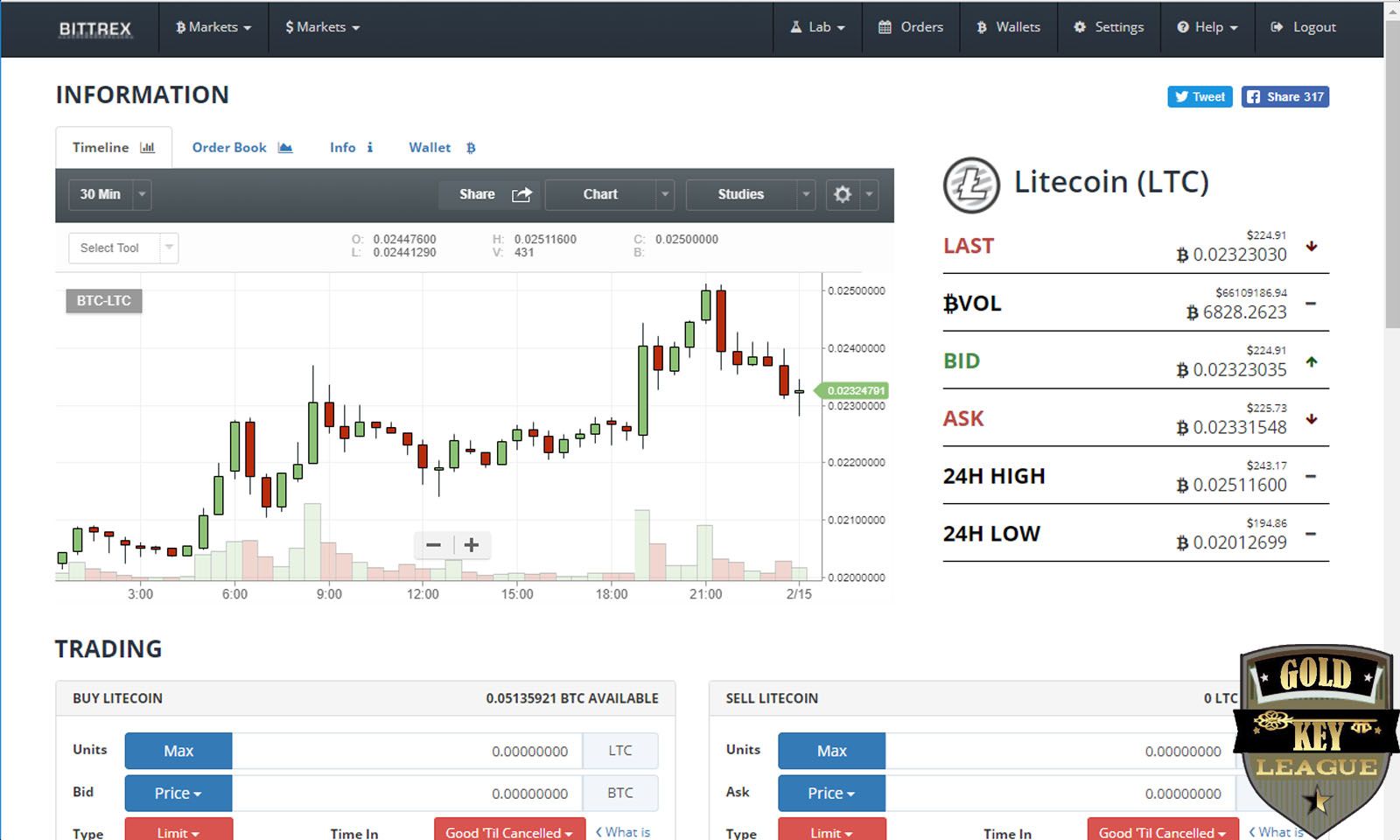The height and width of the screenshot is (840, 1400).
Task: Open the BTC Markets menu
Action: 212,27
